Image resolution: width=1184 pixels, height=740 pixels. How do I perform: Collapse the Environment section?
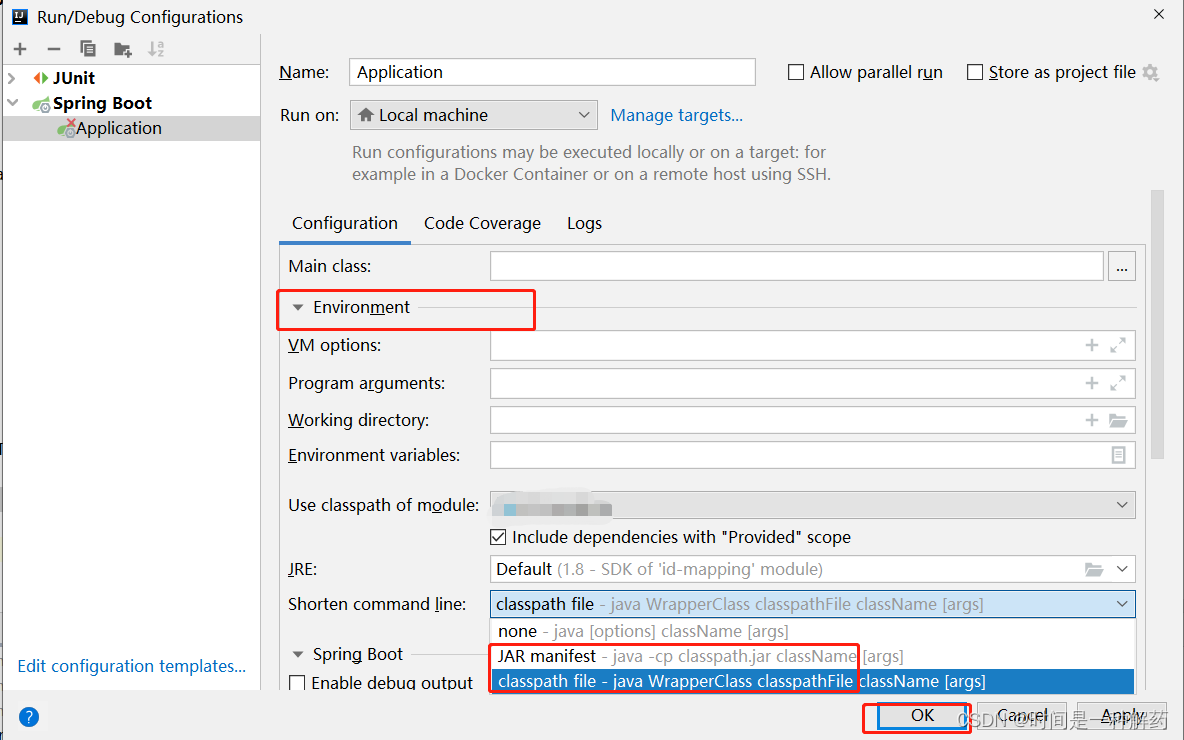pos(298,307)
